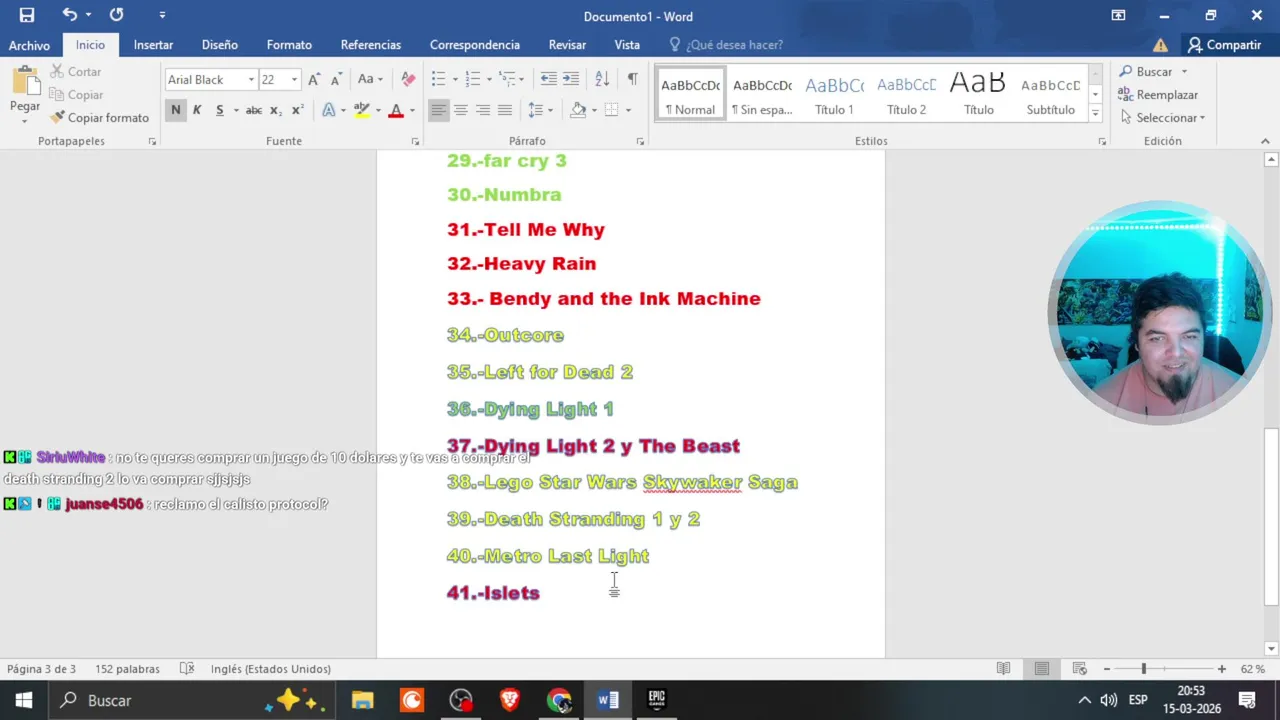
Task: Save the document with the floppy disk icon
Action: click(27, 15)
